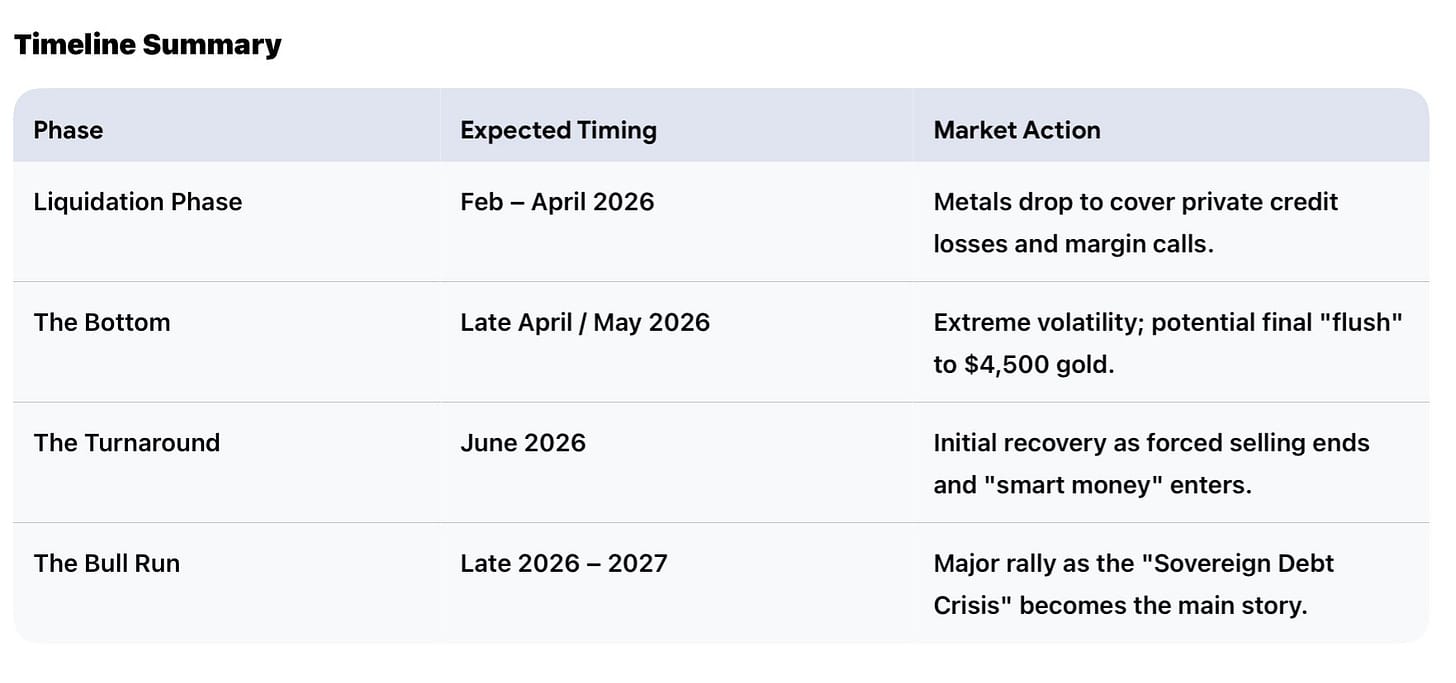Click the Late April / May 2026 cell
The height and width of the screenshot is (683, 1456).
(584, 323)
